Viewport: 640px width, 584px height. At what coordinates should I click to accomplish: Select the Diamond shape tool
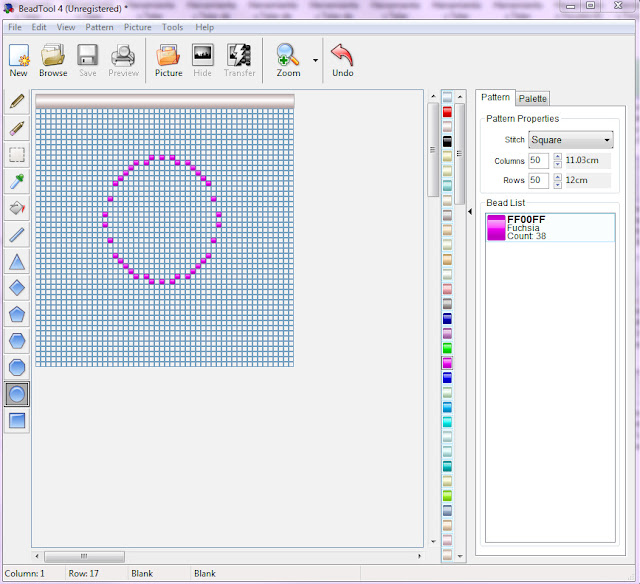(x=17, y=288)
